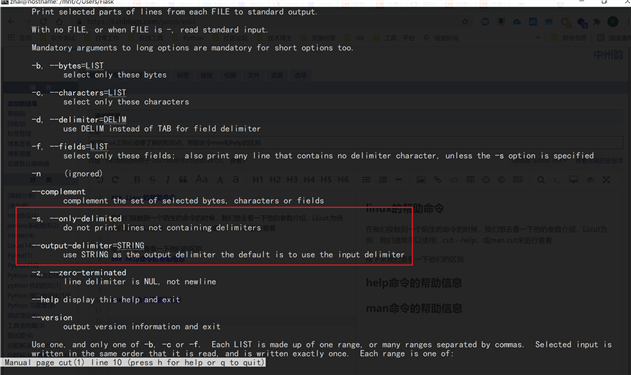
Task: Click 'Mandatory arguments to long options' line
Action: click(x=192, y=47)
